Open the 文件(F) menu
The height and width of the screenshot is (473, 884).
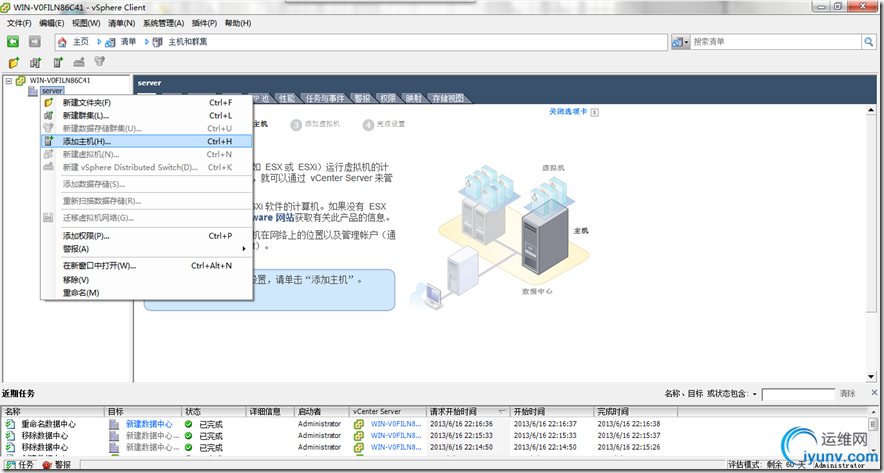tap(19, 23)
